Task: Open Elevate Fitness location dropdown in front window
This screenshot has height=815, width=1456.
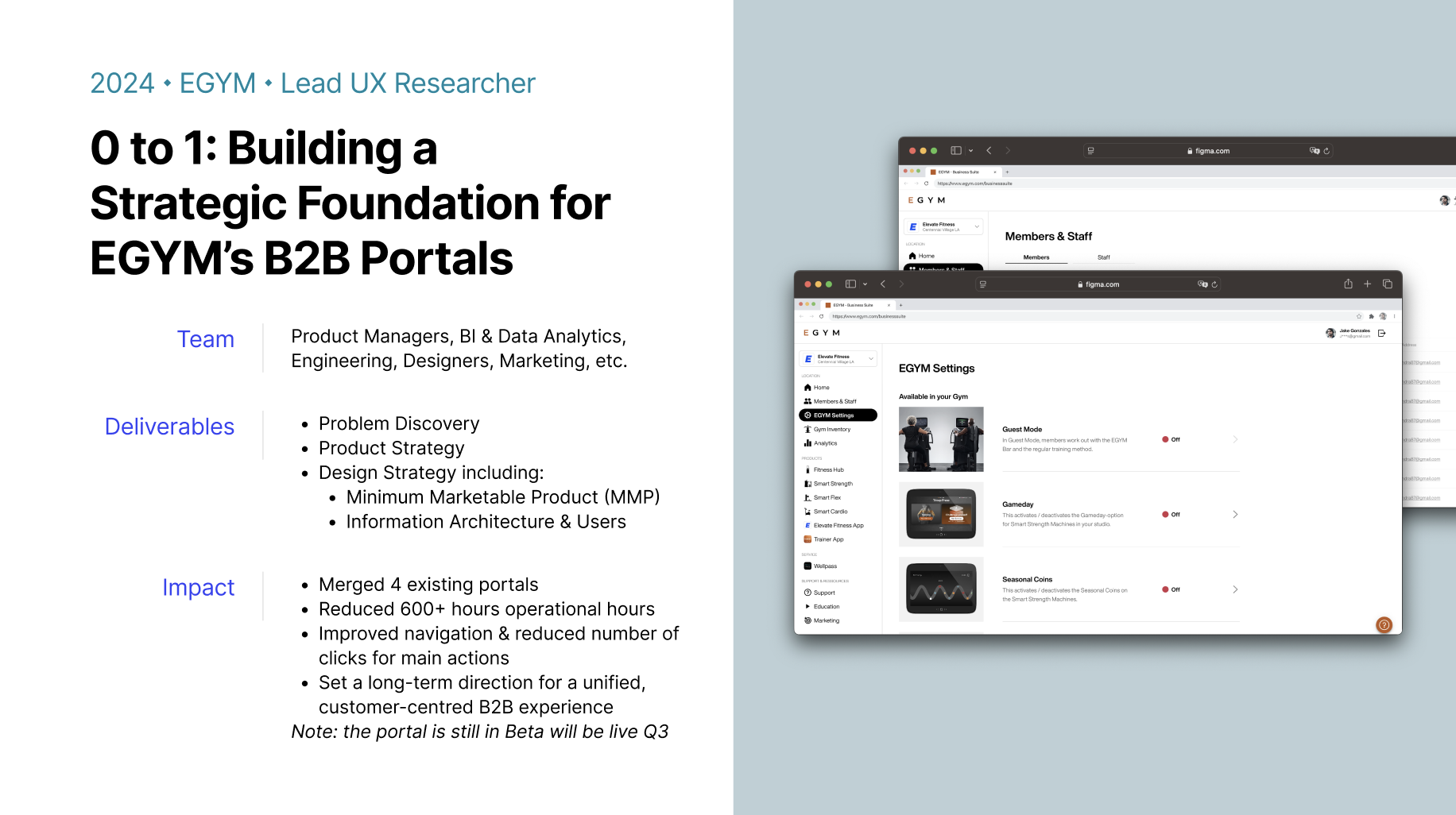Action: pos(838,359)
